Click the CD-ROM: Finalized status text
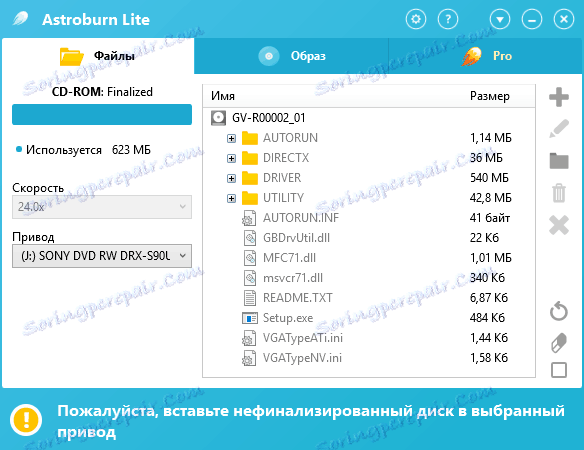Viewport: 584px width, 450px height. coord(102,92)
